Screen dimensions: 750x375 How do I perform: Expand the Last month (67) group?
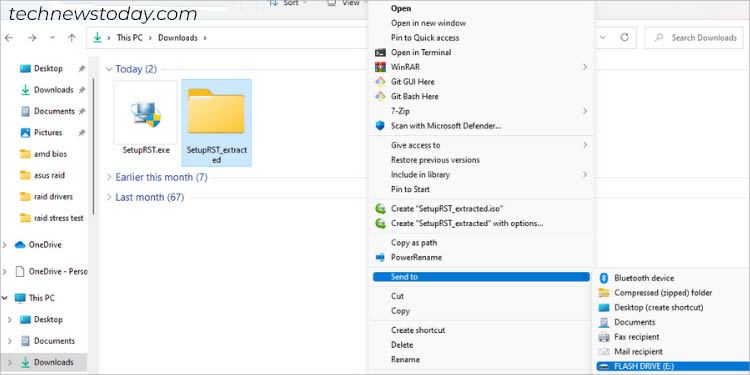pos(109,198)
